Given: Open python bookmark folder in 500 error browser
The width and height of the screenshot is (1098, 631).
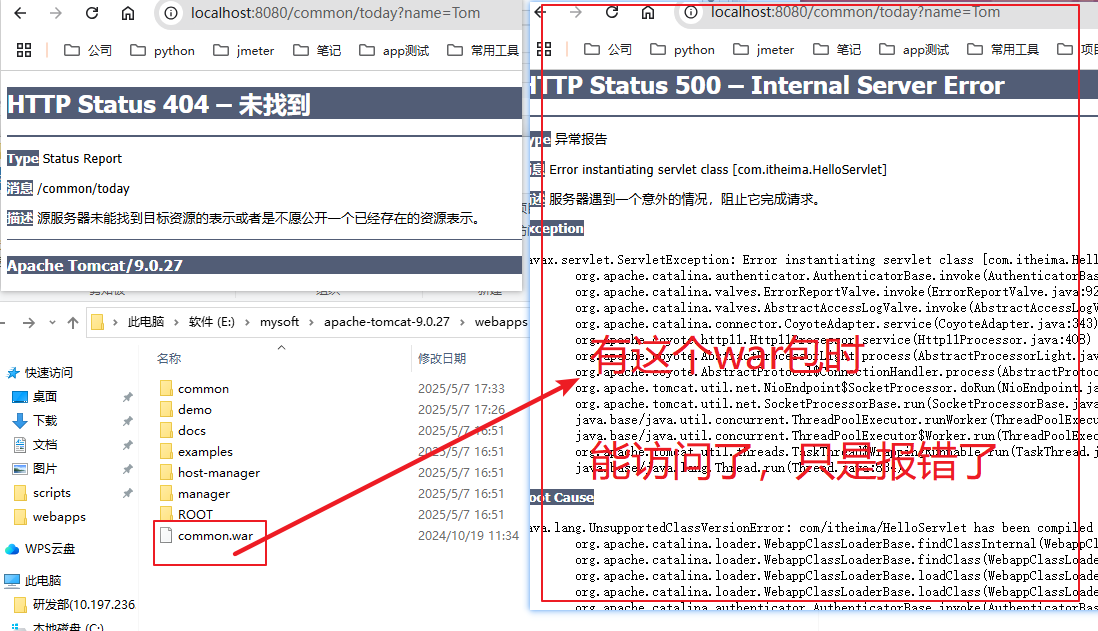Looking at the screenshot, I should pyautogui.click(x=683, y=49).
